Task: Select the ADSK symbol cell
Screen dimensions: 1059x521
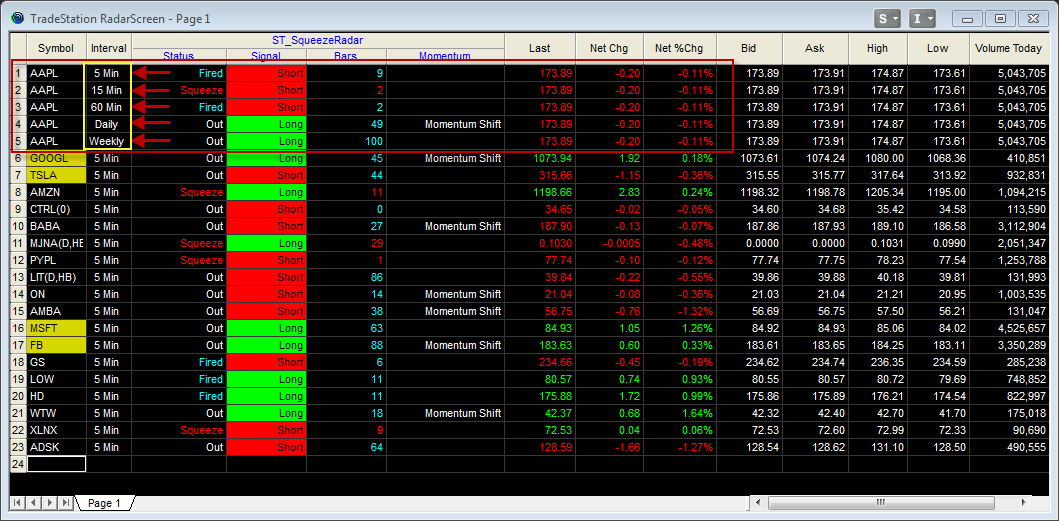Action: (57, 447)
